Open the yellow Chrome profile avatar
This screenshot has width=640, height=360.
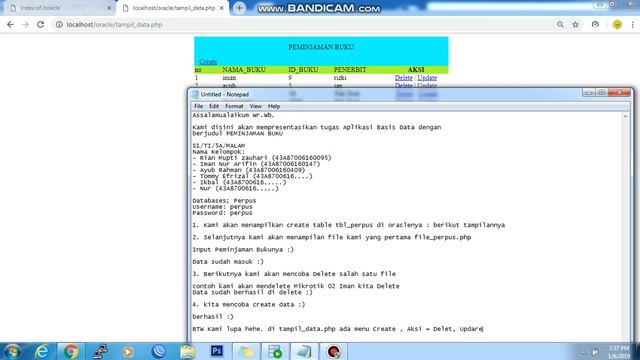617,24
